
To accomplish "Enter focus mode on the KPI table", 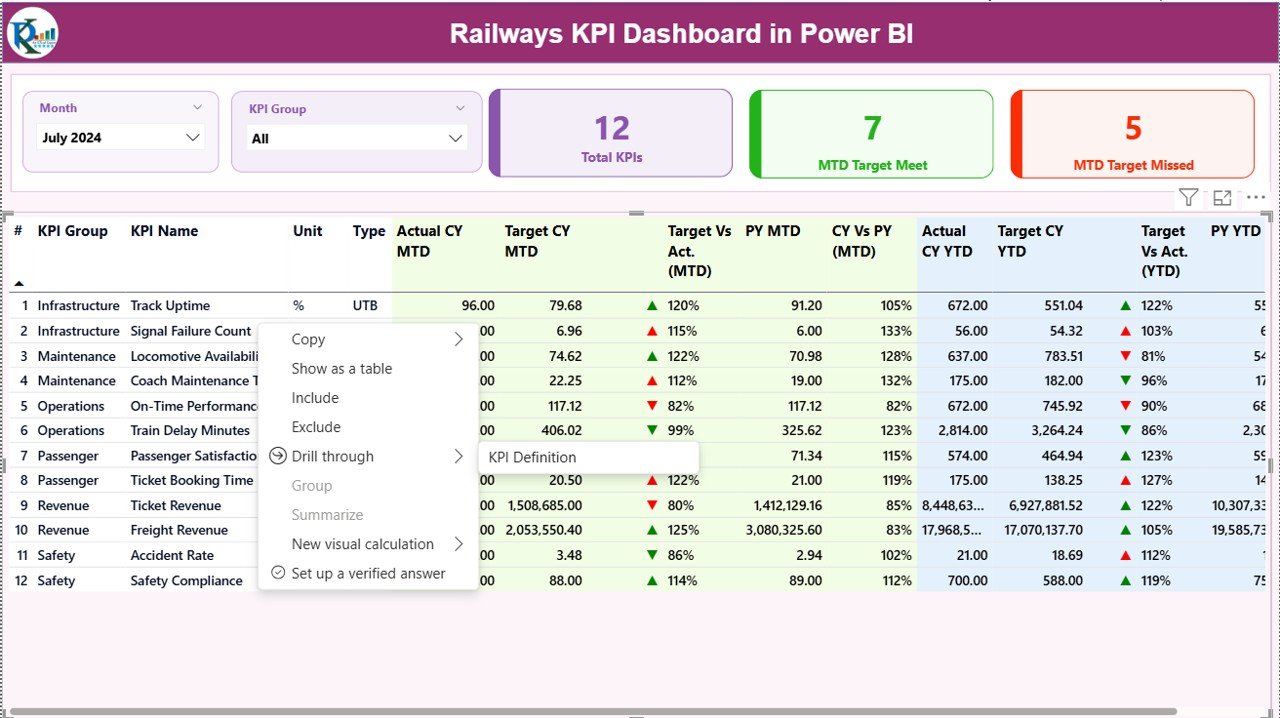I will coord(1222,197).
